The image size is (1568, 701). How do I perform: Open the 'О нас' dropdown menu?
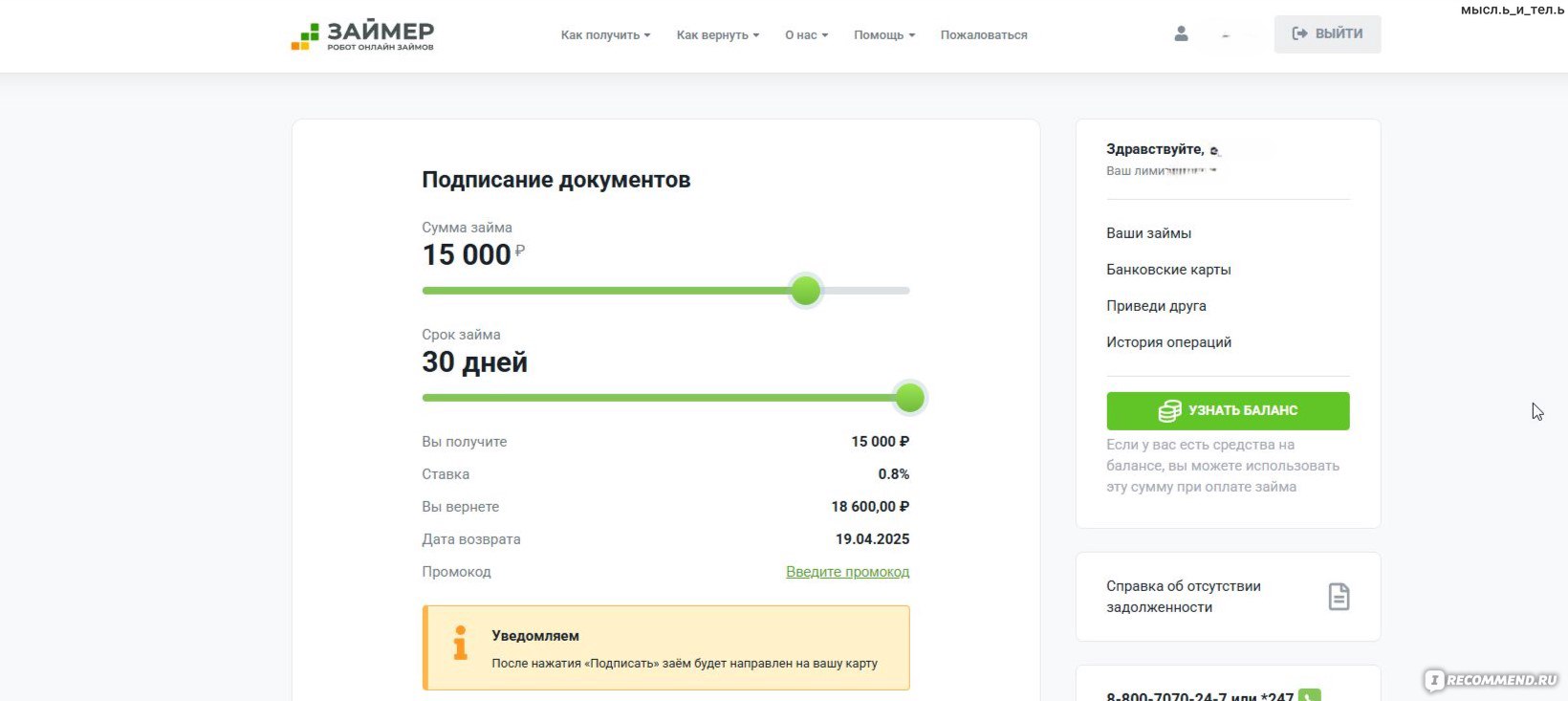pos(806,35)
